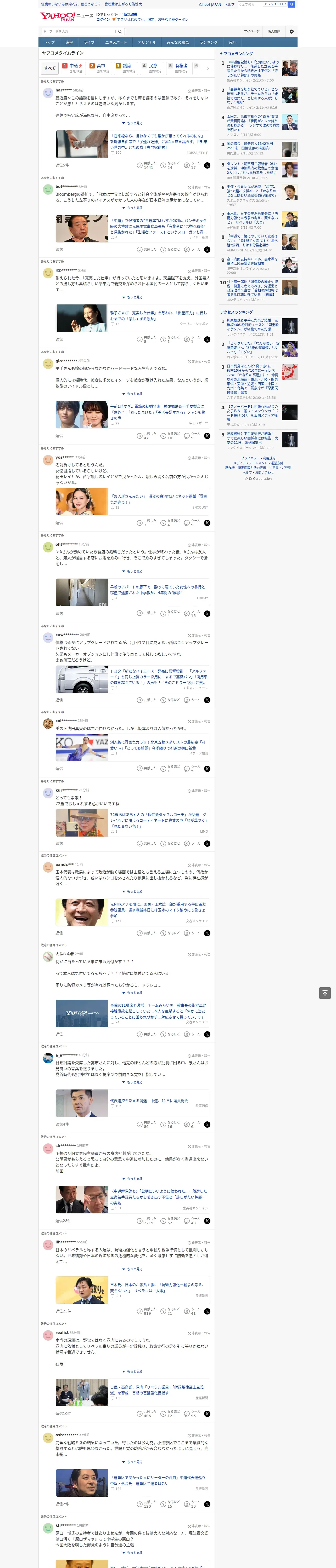Toggle 共感した on kur******** comment
336x1568 pixels.
point(146,844)
